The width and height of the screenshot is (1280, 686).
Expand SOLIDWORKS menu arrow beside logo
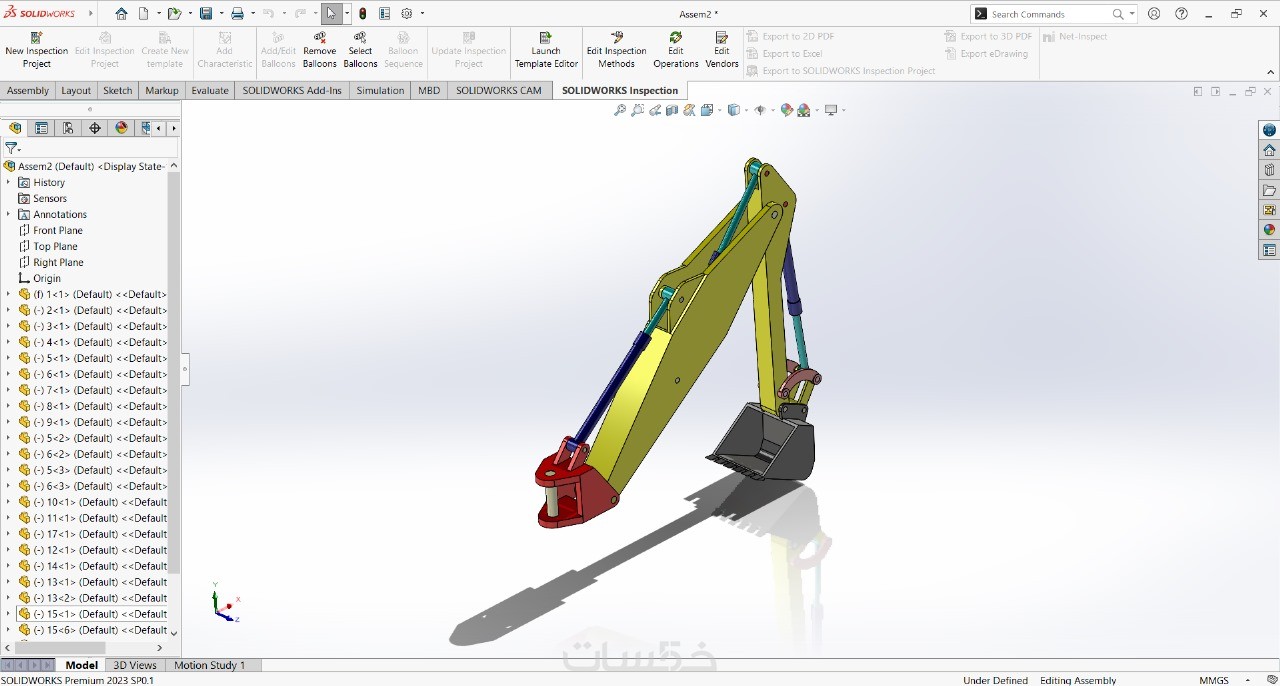click(91, 14)
